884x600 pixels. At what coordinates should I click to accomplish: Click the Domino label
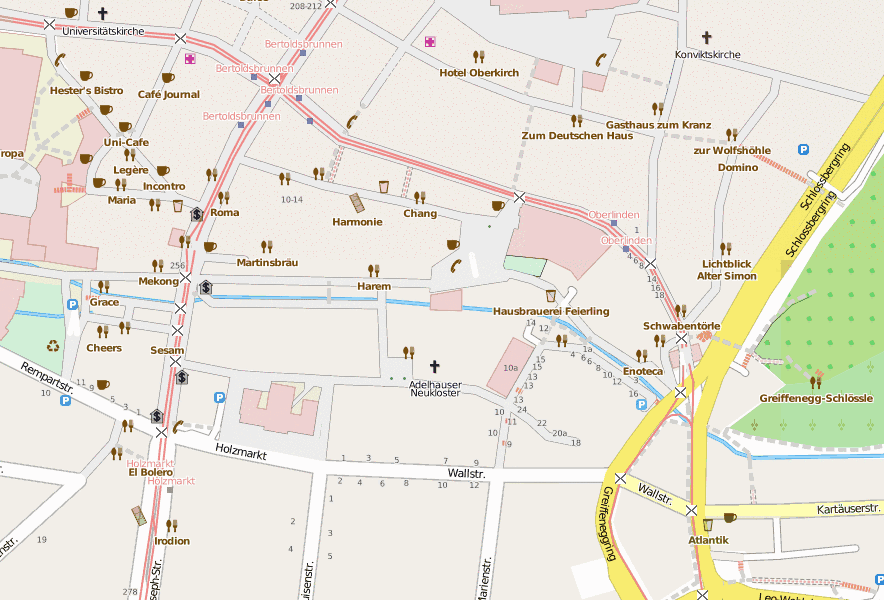tap(738, 167)
